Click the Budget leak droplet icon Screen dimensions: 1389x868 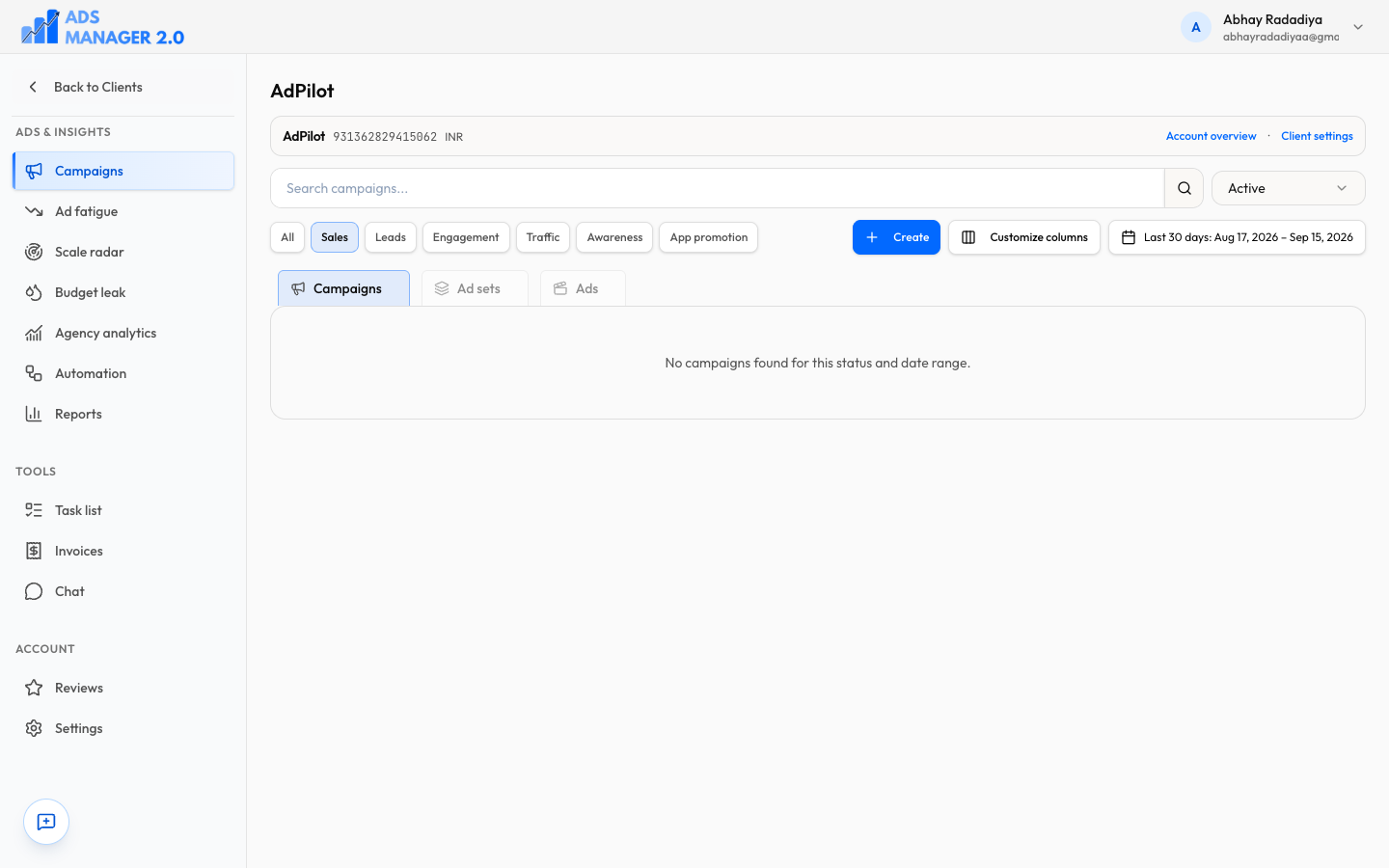point(34,292)
